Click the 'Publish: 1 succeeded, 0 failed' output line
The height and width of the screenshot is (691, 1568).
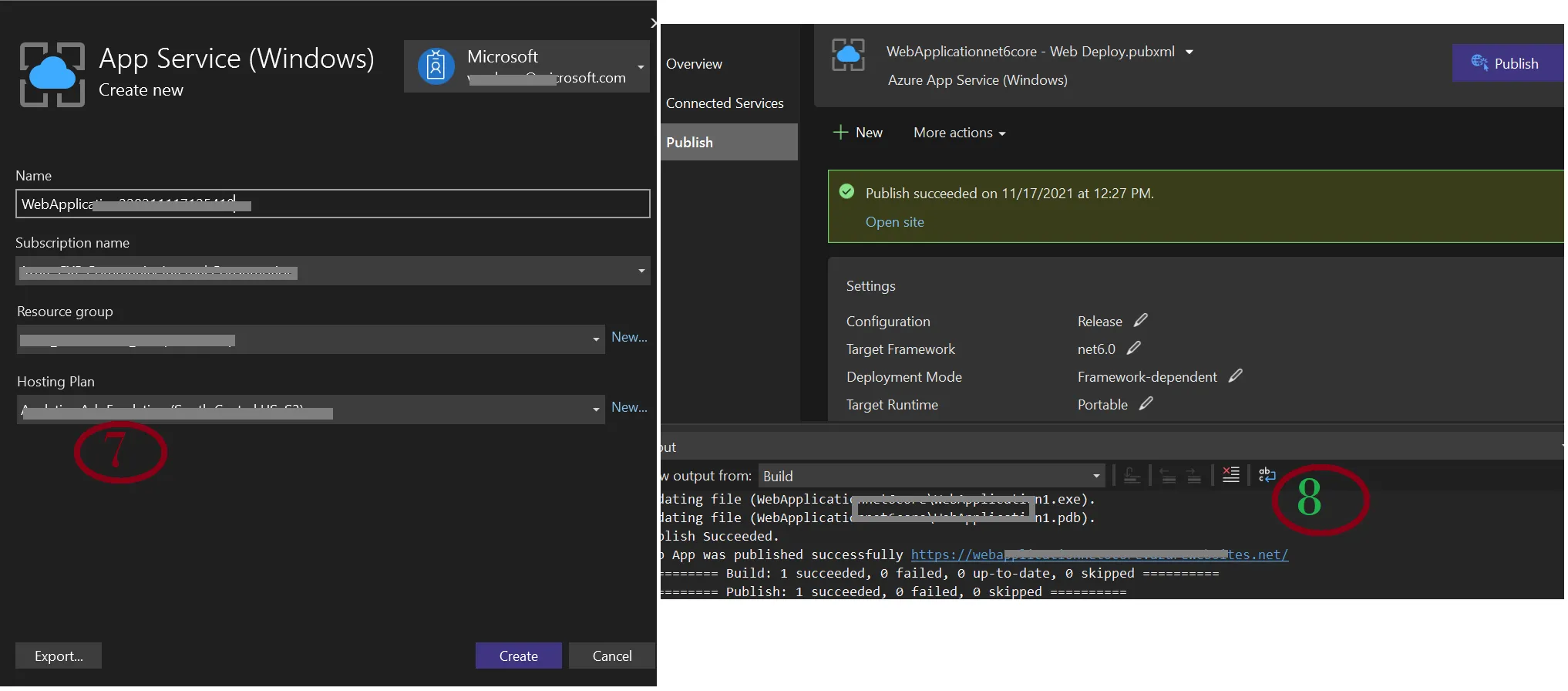pyautogui.click(x=893, y=592)
